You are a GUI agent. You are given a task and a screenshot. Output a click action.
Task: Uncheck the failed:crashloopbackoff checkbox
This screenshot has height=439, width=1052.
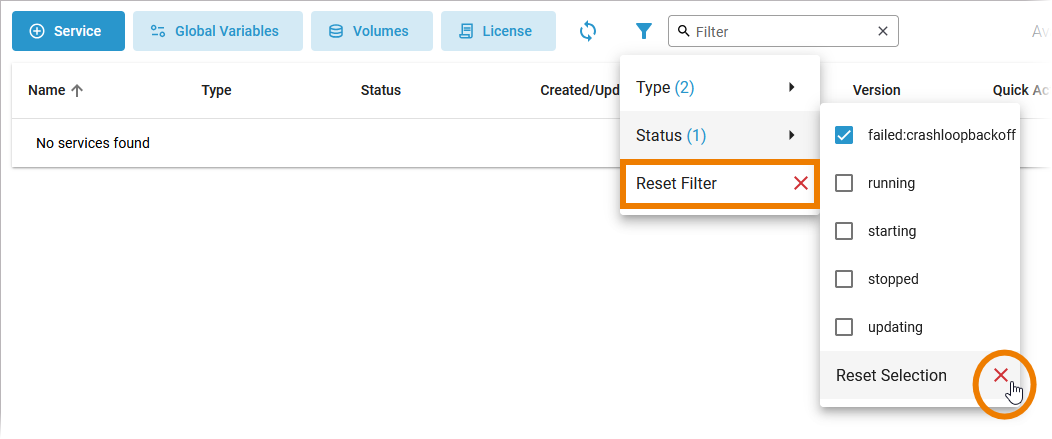[844, 135]
